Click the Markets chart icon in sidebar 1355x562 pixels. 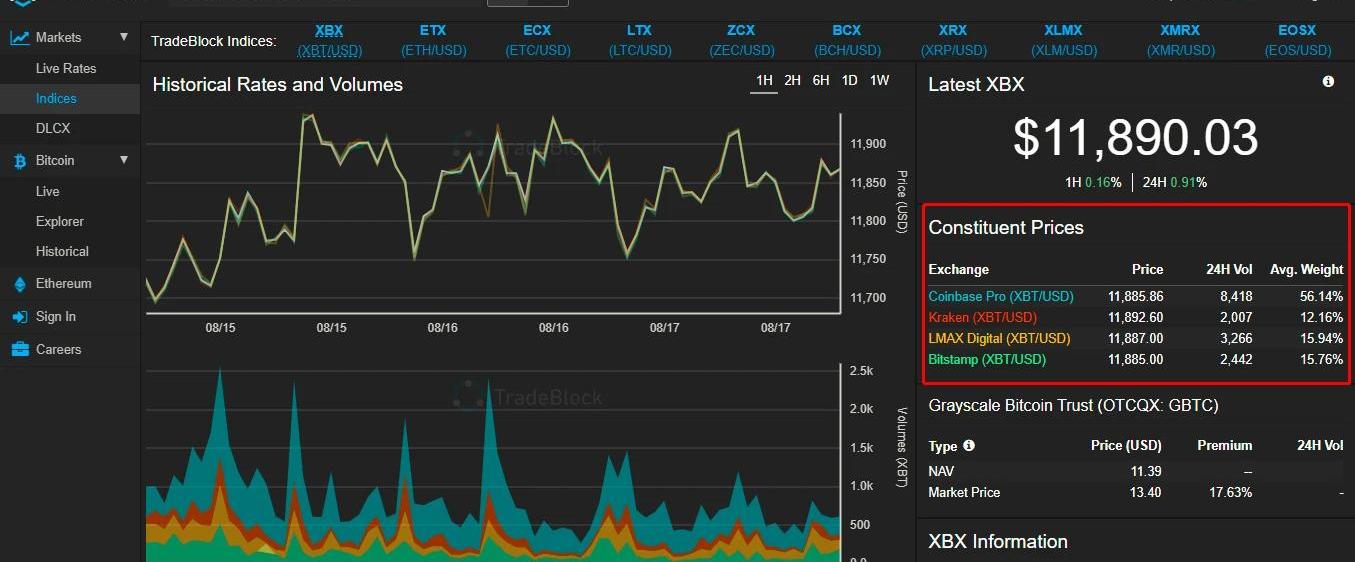point(19,38)
